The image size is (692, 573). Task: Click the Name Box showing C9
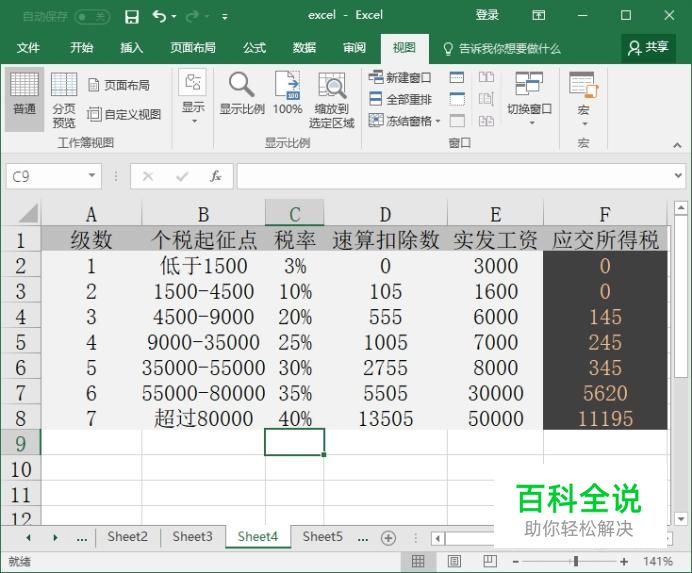(x=46, y=177)
